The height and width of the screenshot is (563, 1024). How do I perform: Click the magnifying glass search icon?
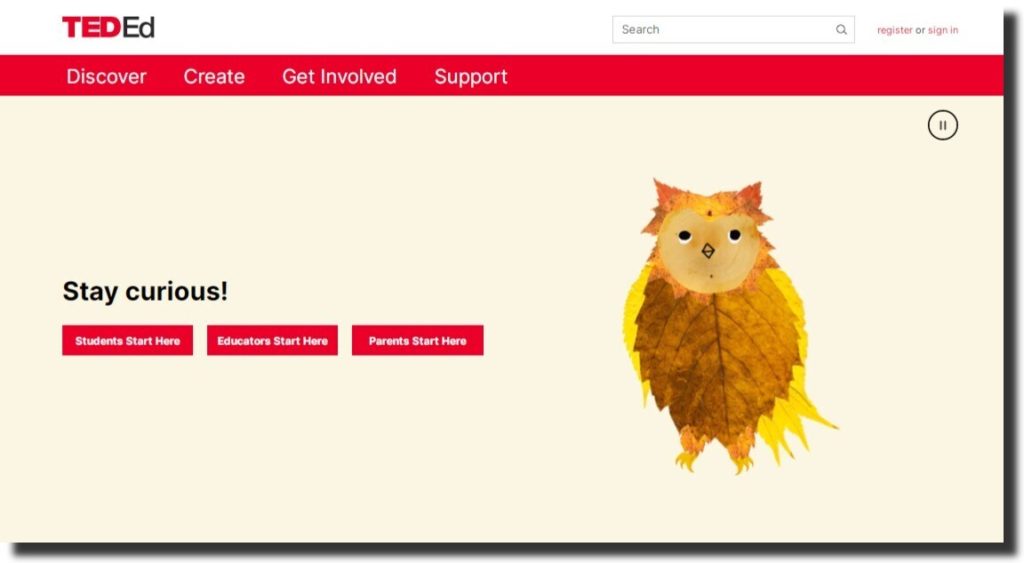click(x=841, y=30)
